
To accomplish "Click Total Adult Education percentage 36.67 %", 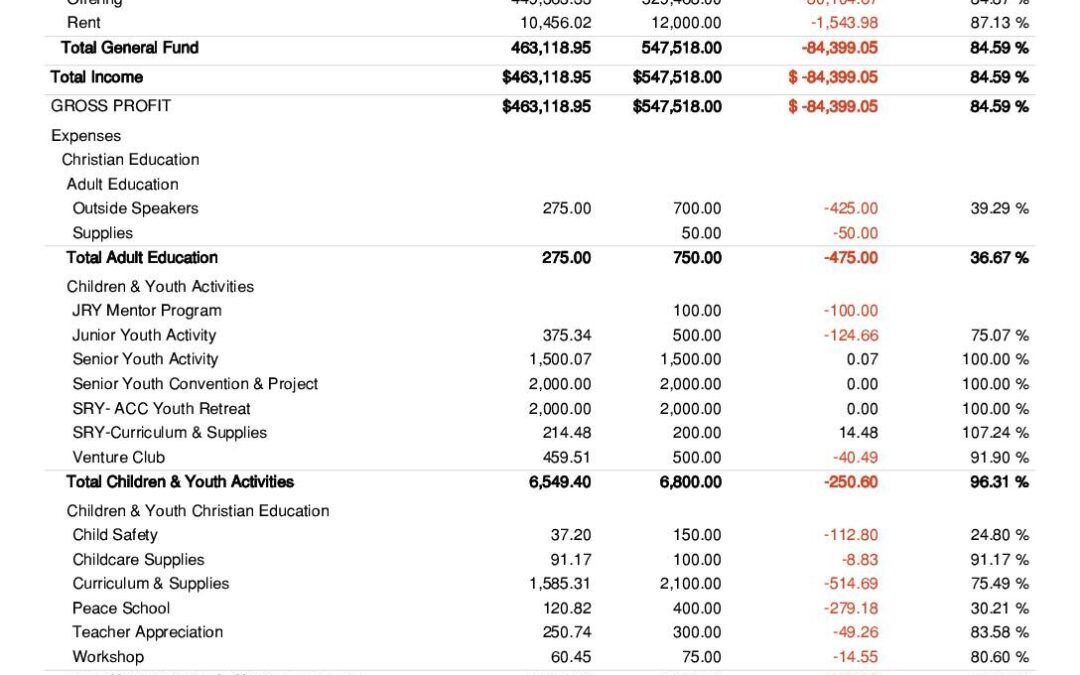I will 999,258.
